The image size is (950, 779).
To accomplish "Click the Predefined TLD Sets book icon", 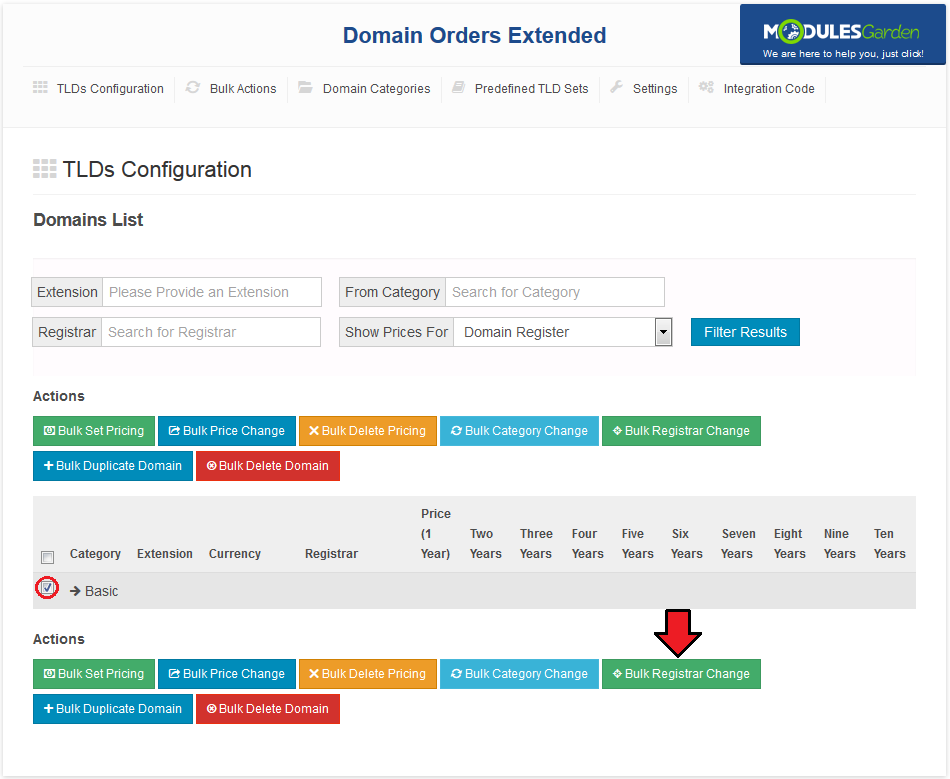I will point(459,87).
